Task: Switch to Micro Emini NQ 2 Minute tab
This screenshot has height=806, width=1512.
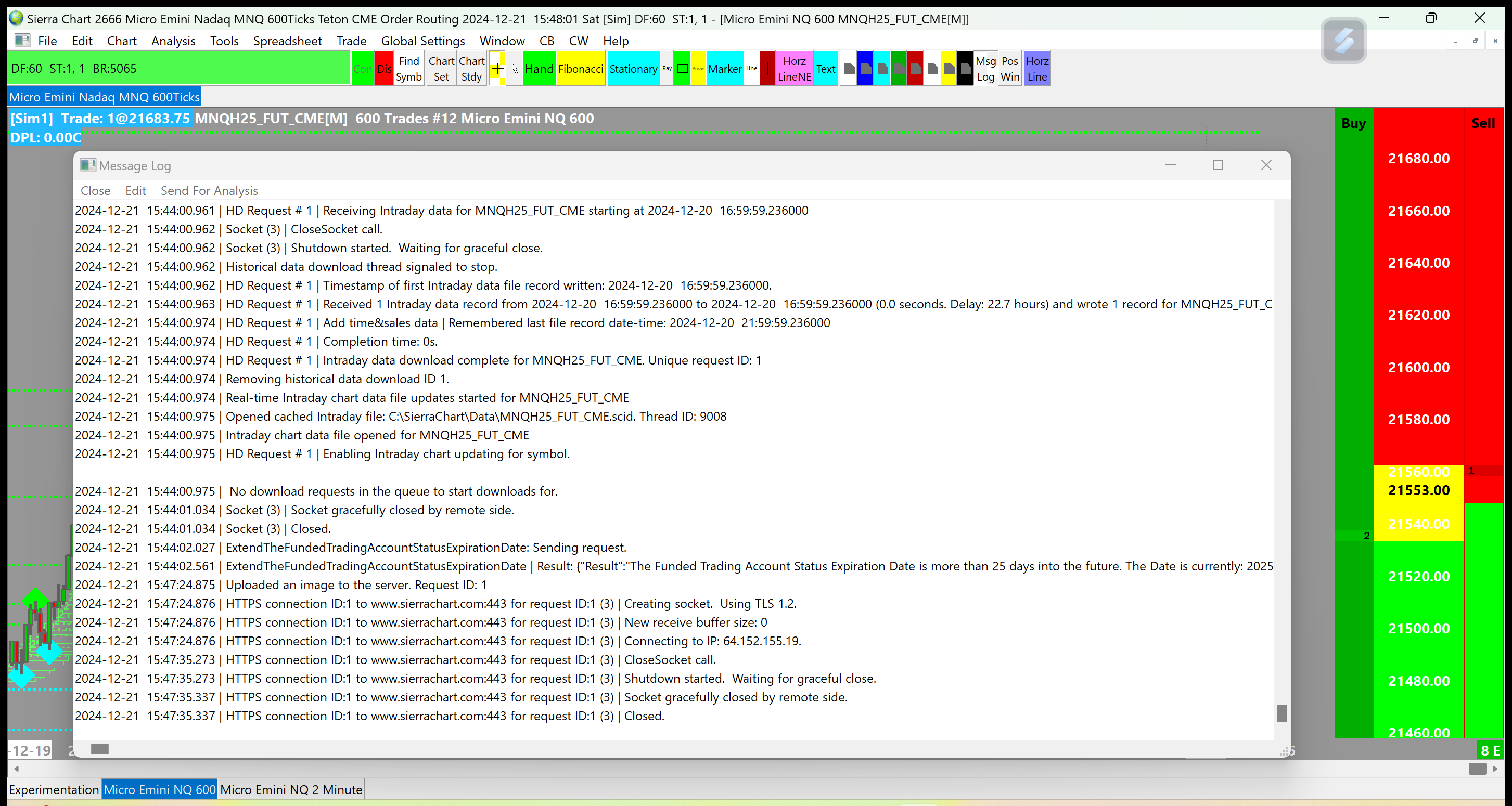Action: (x=291, y=789)
